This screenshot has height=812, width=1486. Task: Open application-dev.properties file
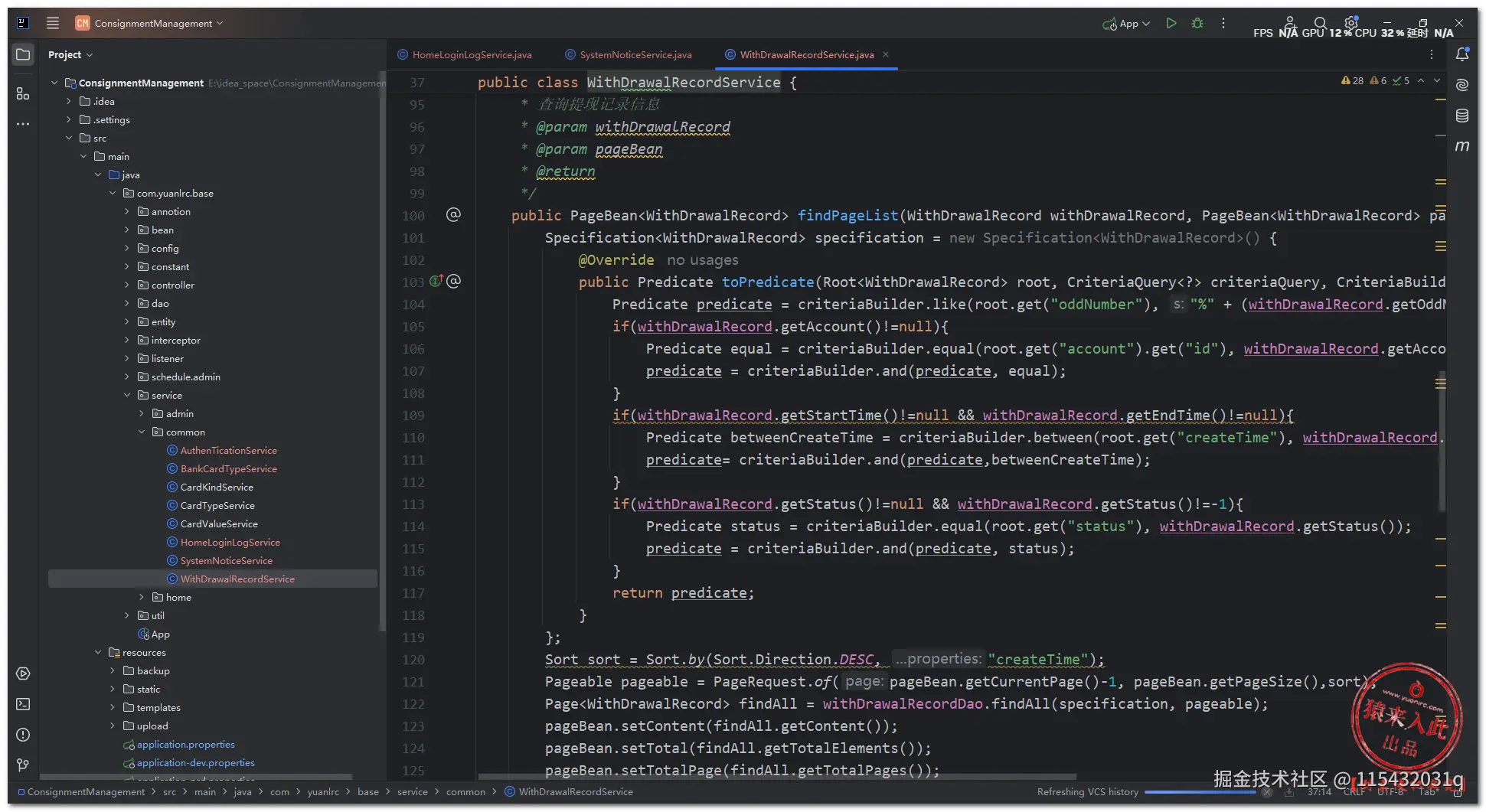click(195, 762)
